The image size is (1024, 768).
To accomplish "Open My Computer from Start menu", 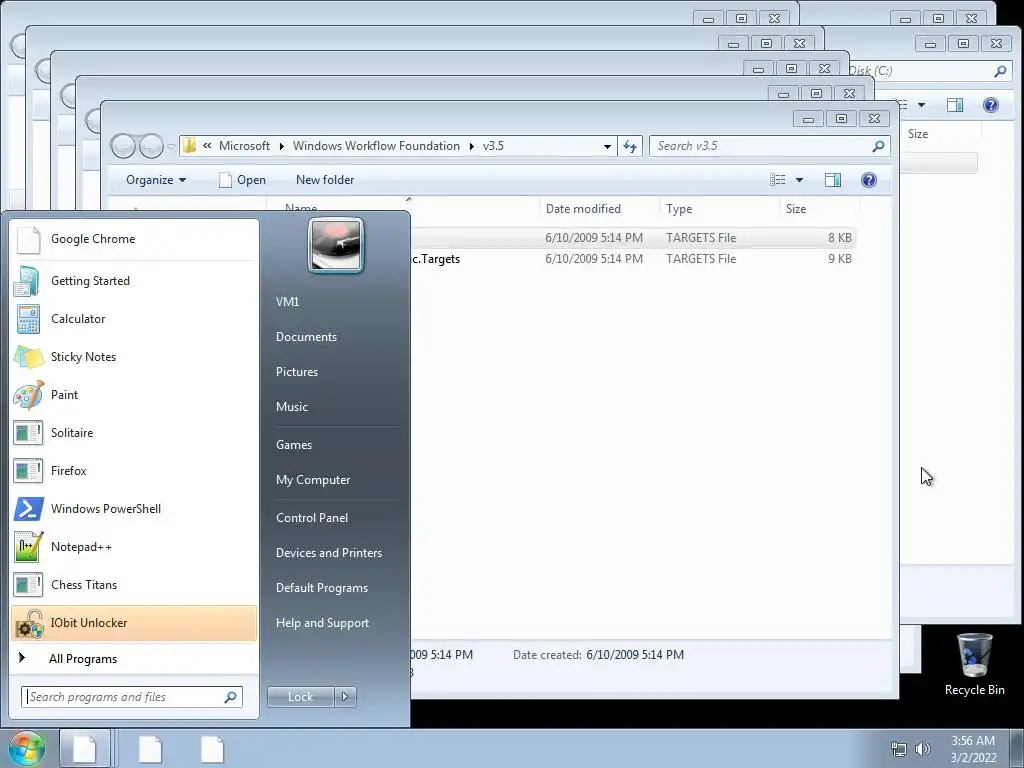I will [313, 480].
